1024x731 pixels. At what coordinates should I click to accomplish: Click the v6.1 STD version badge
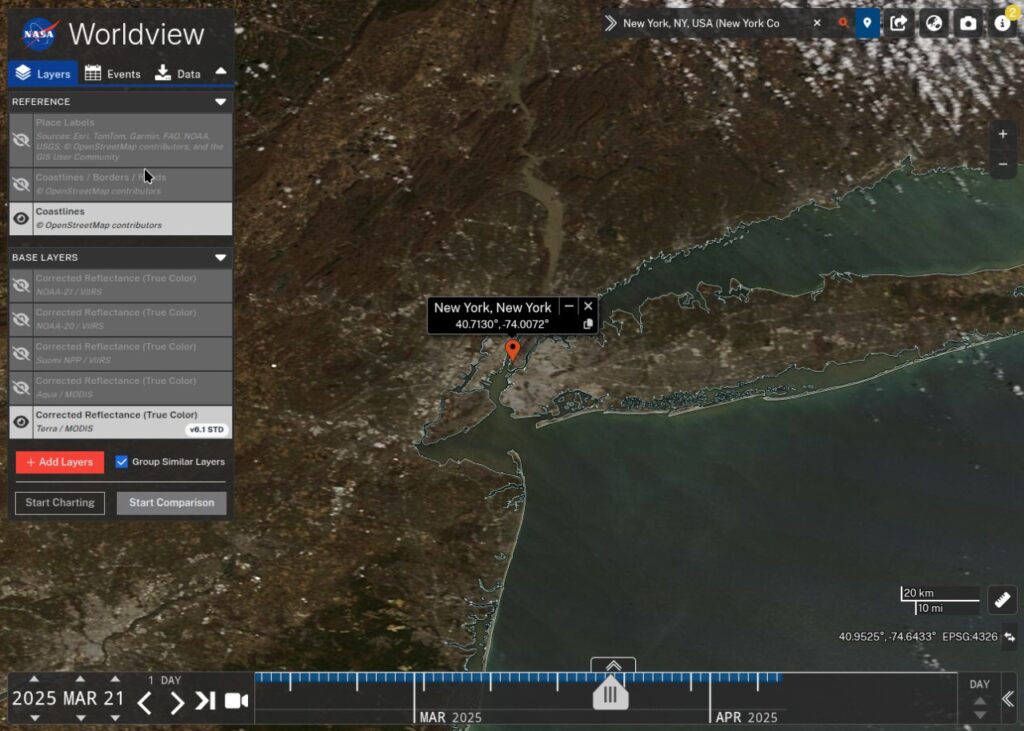pos(206,429)
